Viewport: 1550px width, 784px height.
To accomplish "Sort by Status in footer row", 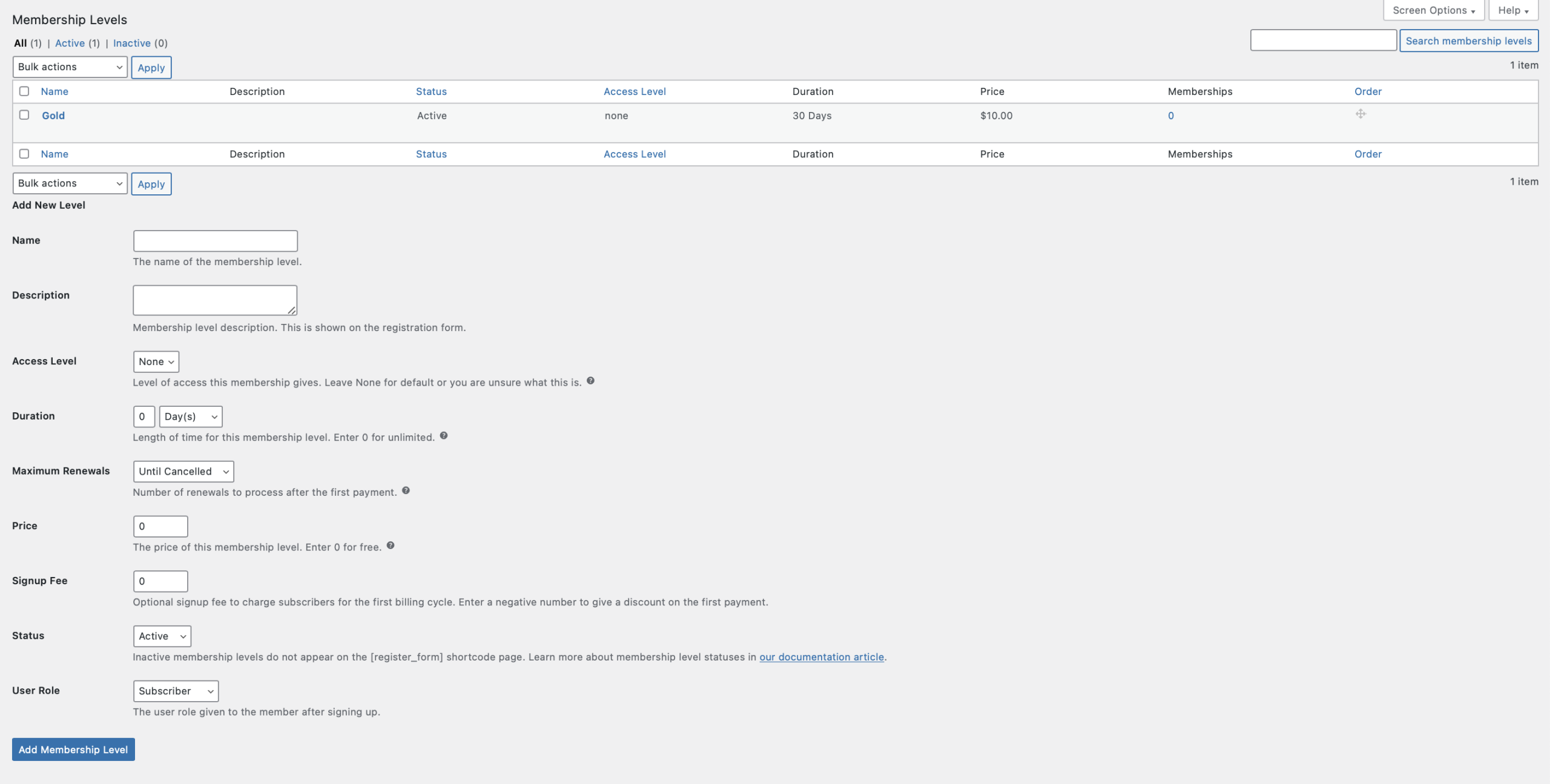I will 431,154.
